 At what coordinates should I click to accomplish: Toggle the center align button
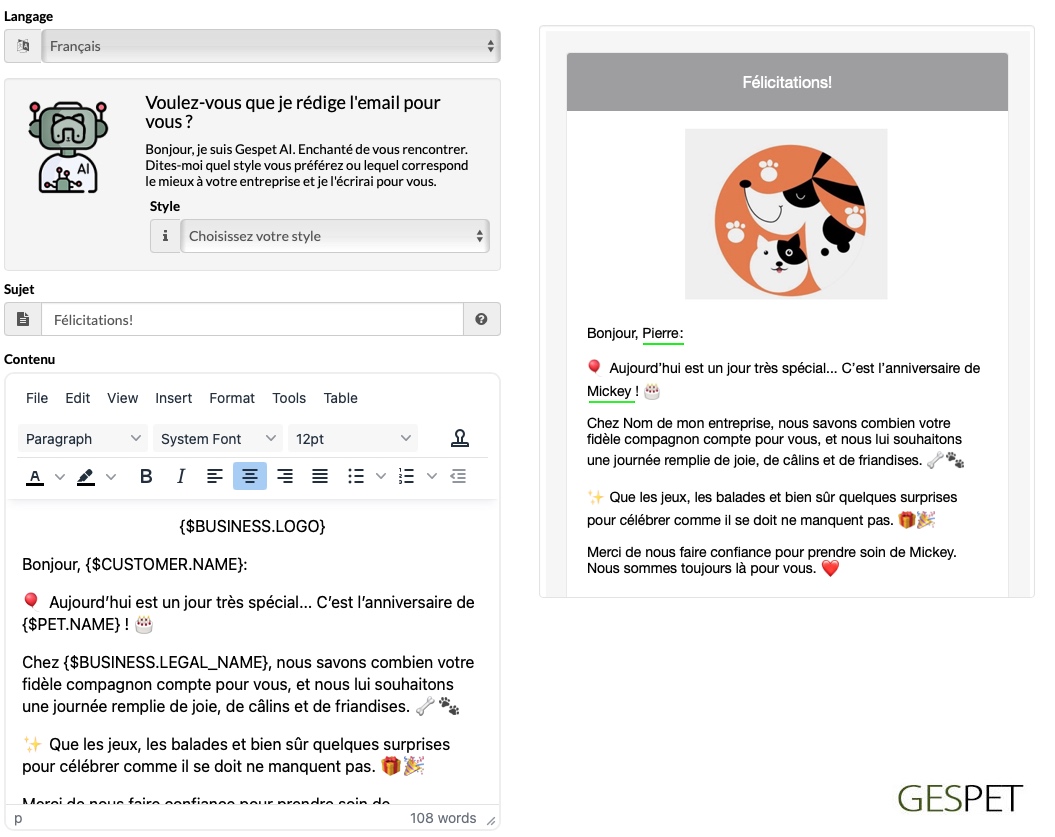point(250,476)
